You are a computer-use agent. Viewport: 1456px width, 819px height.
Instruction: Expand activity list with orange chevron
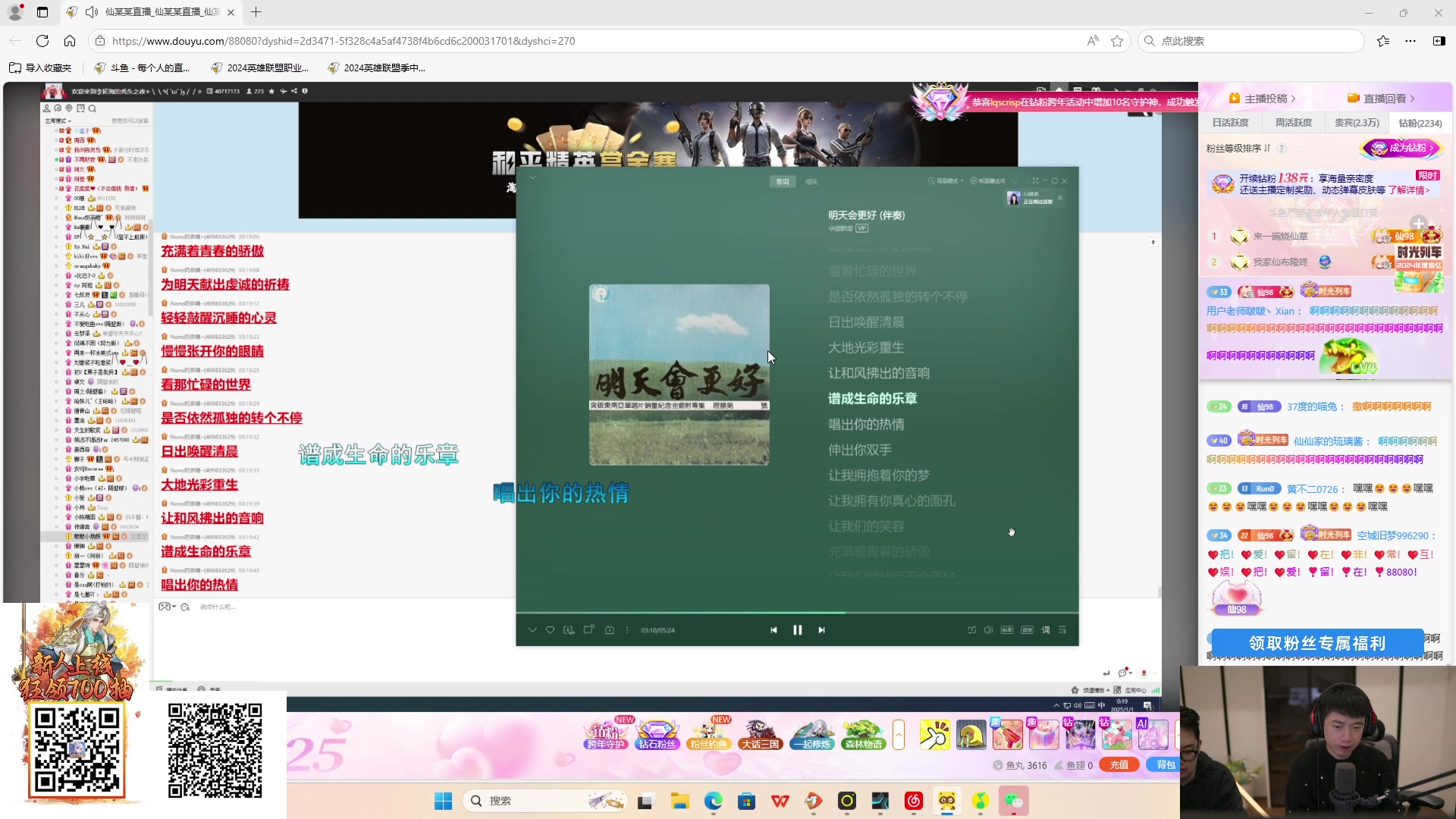click(899, 735)
